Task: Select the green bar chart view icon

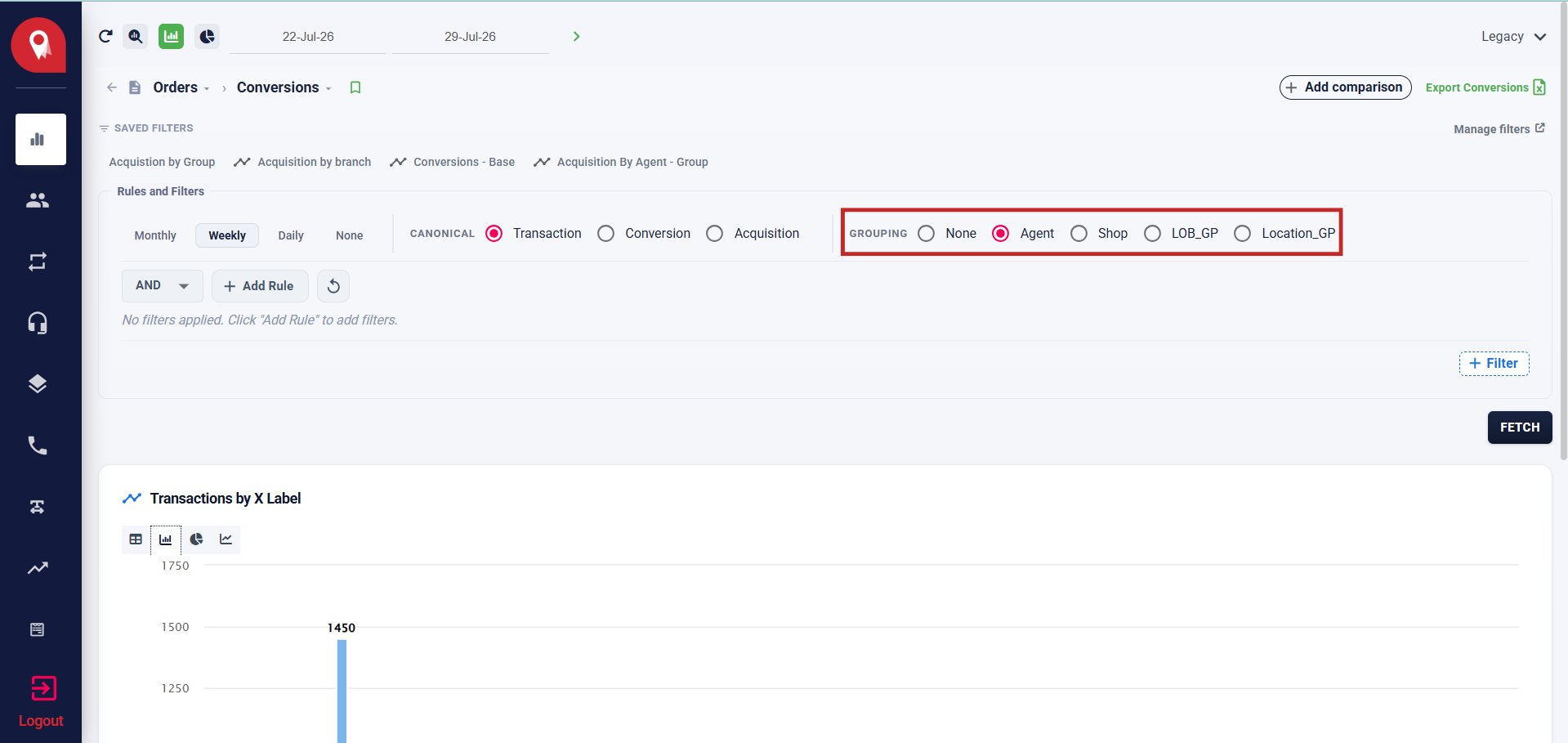Action: [171, 36]
